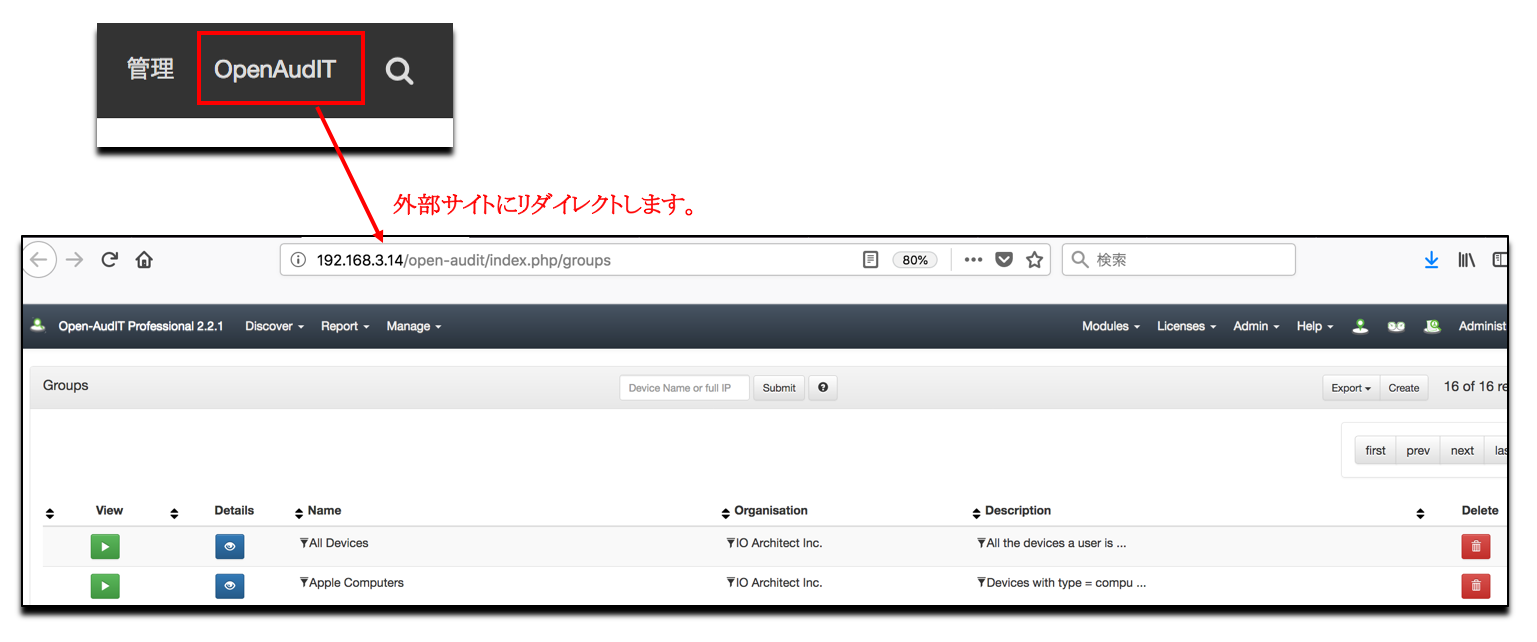Open the Help dropdown menu
Image resolution: width=1537 pixels, height=642 pixels.
(1315, 326)
